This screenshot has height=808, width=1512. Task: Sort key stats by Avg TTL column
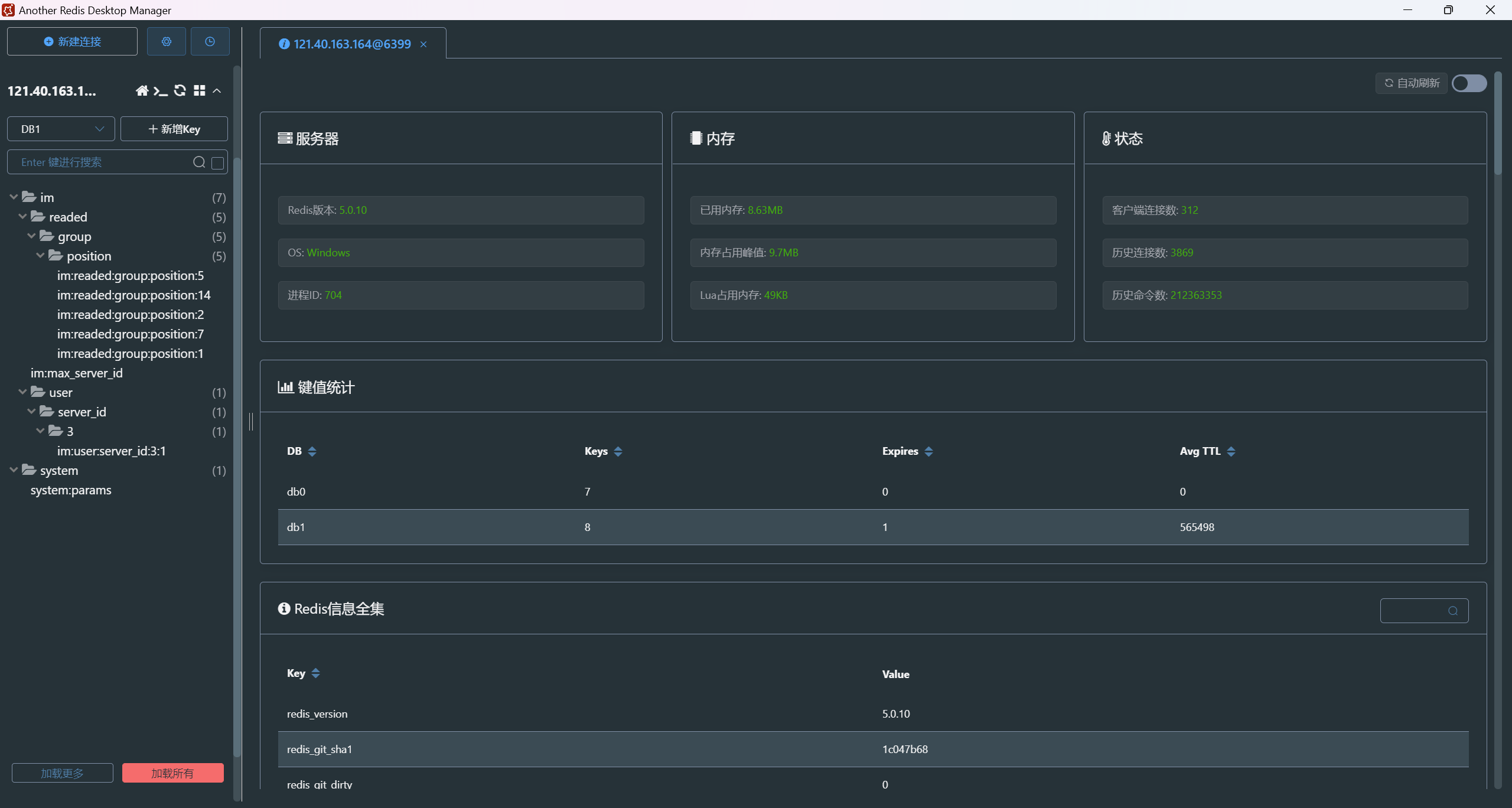point(1231,451)
